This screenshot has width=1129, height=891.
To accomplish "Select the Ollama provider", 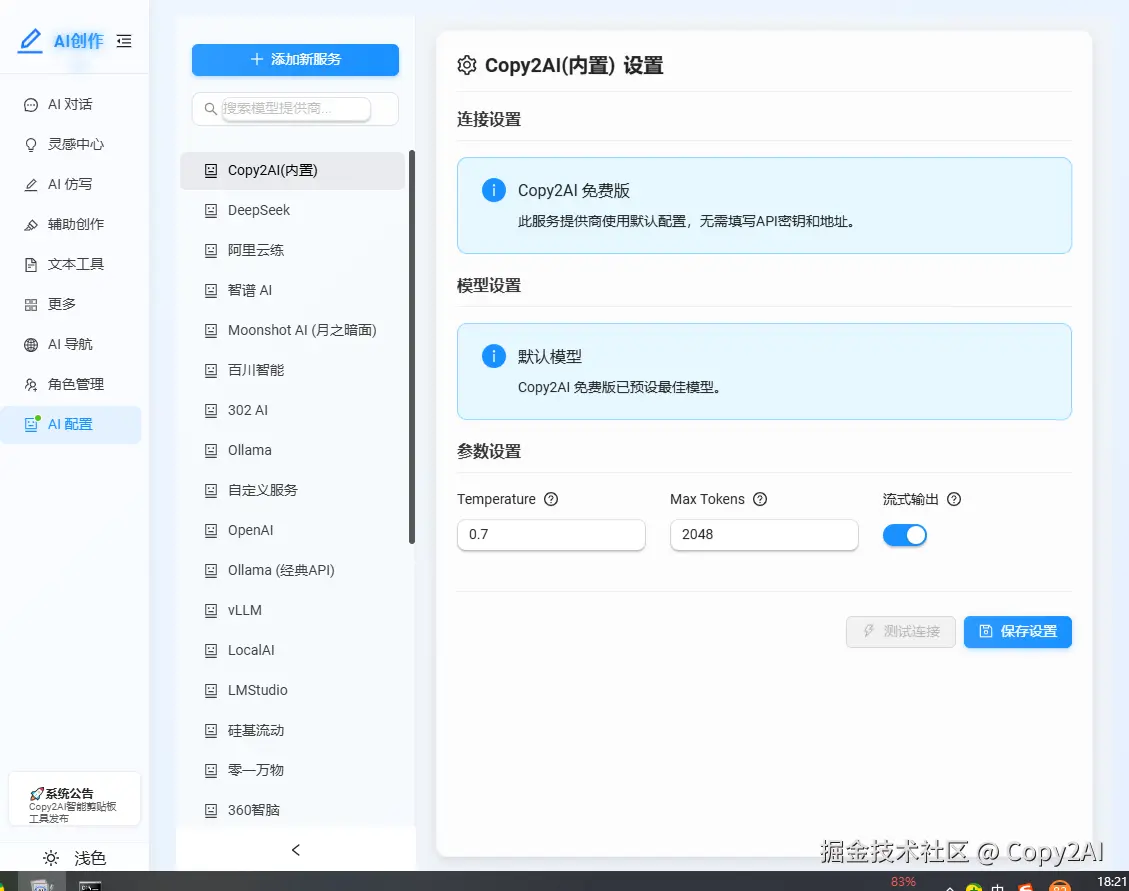I will point(292,450).
